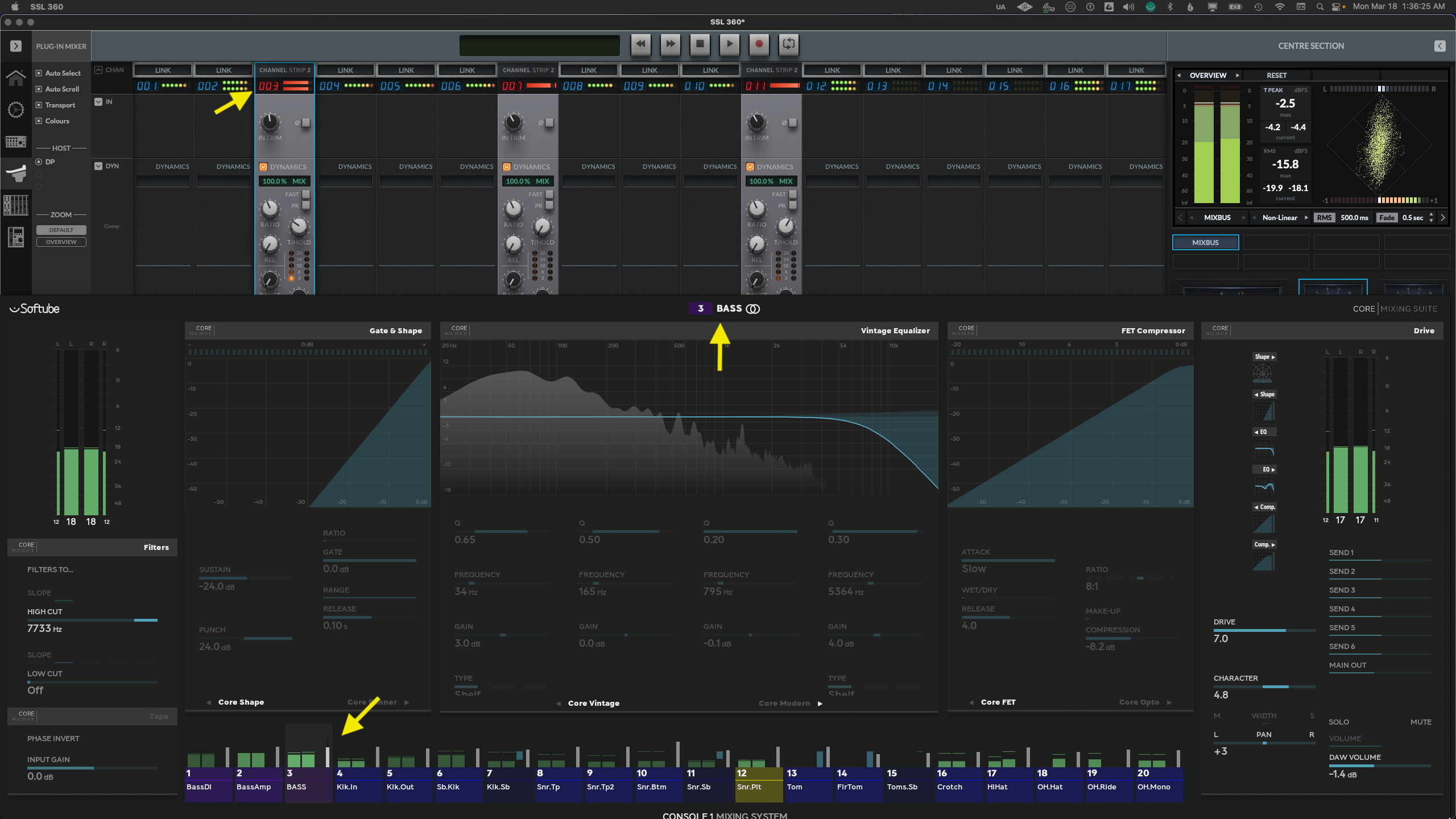The height and width of the screenshot is (819, 1456).
Task: Click the record transport button
Action: [759, 44]
